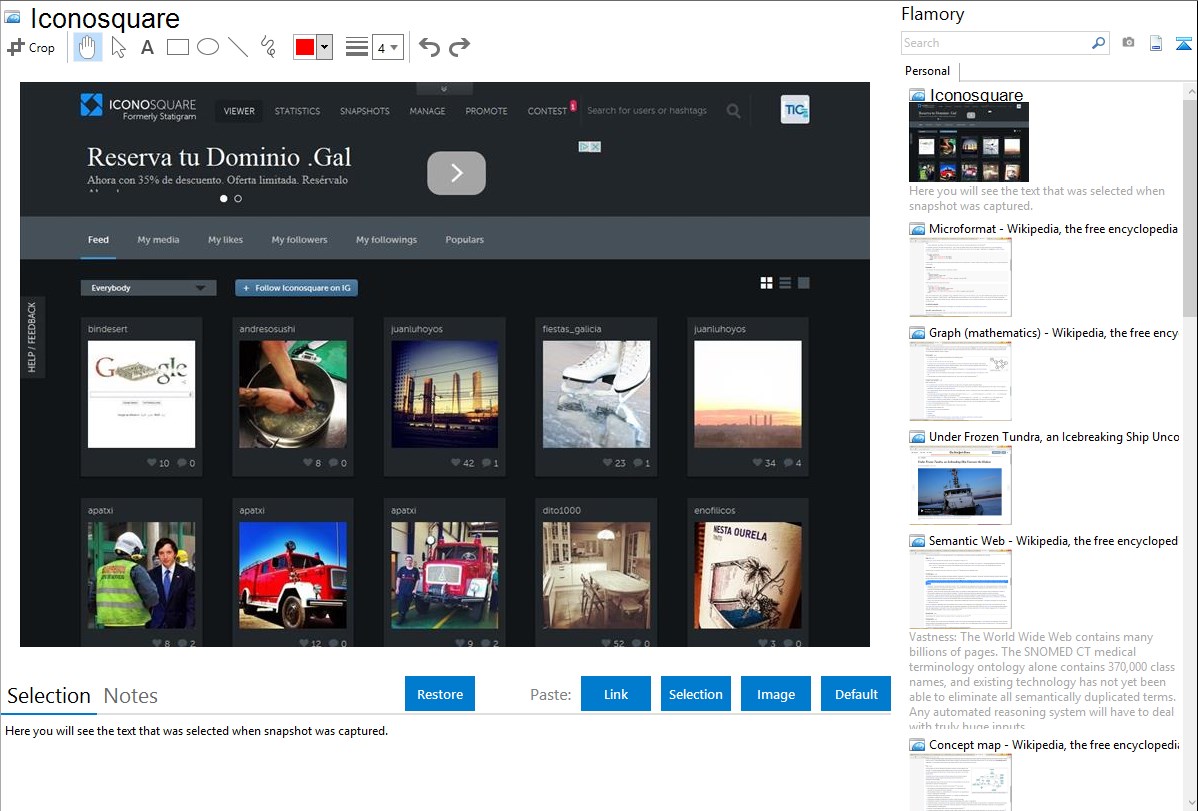Open the STATISTICS menu item
The height and width of the screenshot is (811, 1198).
(297, 111)
